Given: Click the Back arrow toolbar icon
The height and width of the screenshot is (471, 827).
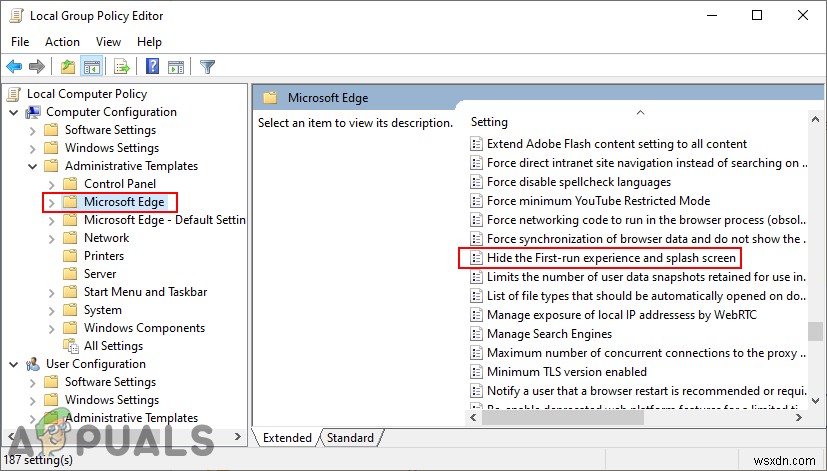Looking at the screenshot, I should [14, 67].
